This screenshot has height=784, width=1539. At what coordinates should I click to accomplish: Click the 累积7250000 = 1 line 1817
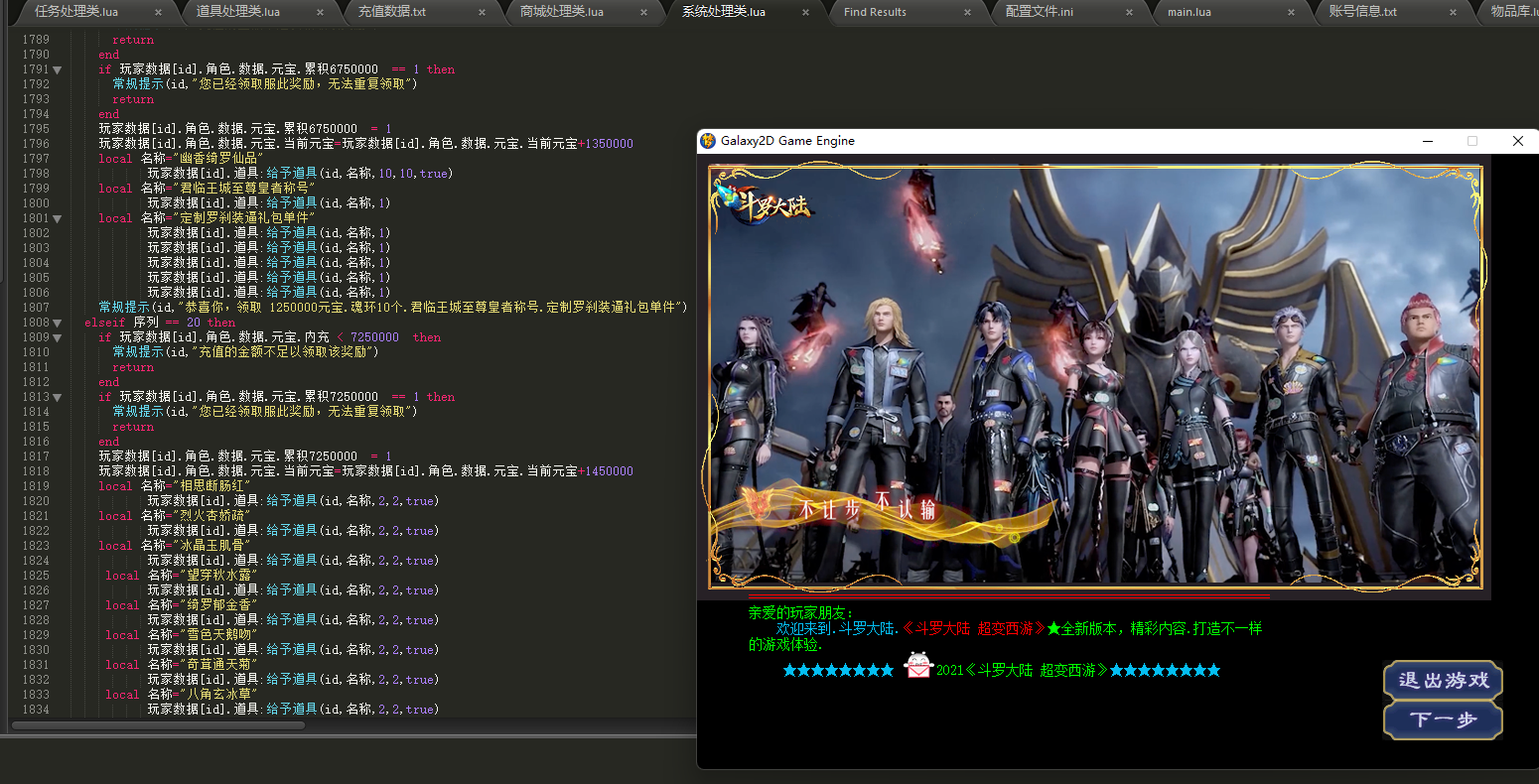[245, 457]
